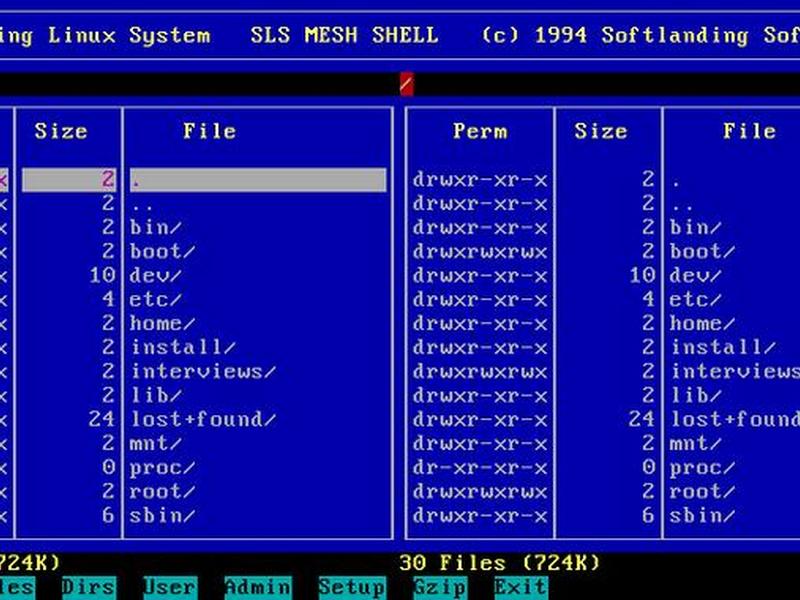Open the User menu
The height and width of the screenshot is (600, 800).
coord(170,587)
